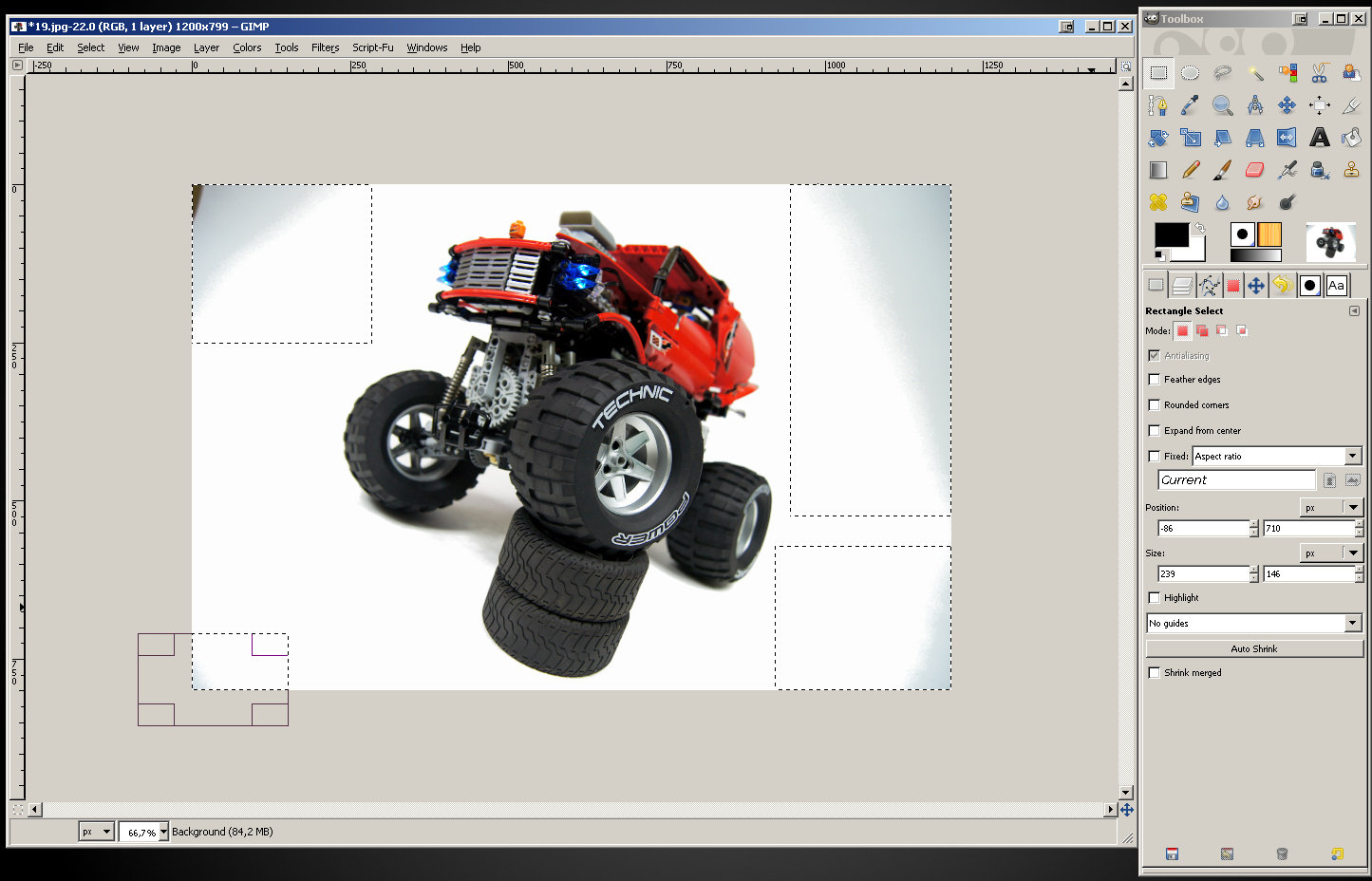Viewport: 1372px width, 881px height.
Task: Tick the Fixed checkbox
Action: (x=1155, y=456)
